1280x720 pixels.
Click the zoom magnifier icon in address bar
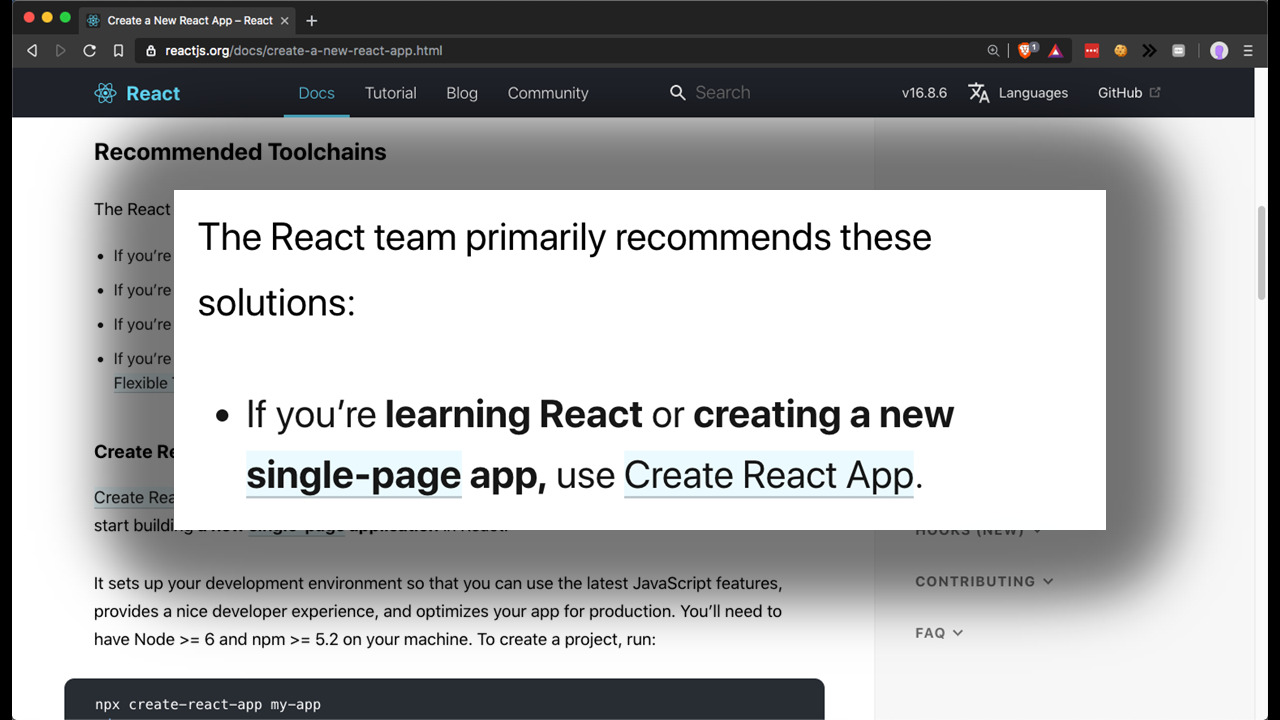[x=993, y=50]
